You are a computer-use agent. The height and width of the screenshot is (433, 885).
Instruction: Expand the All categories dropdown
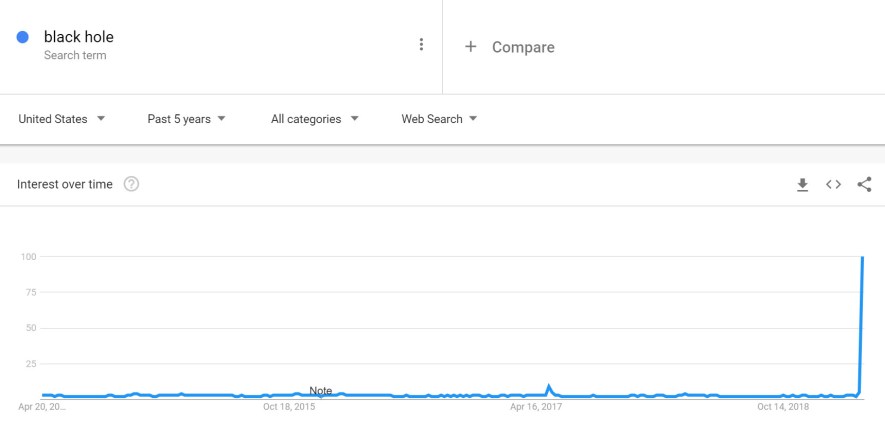[x=314, y=119]
